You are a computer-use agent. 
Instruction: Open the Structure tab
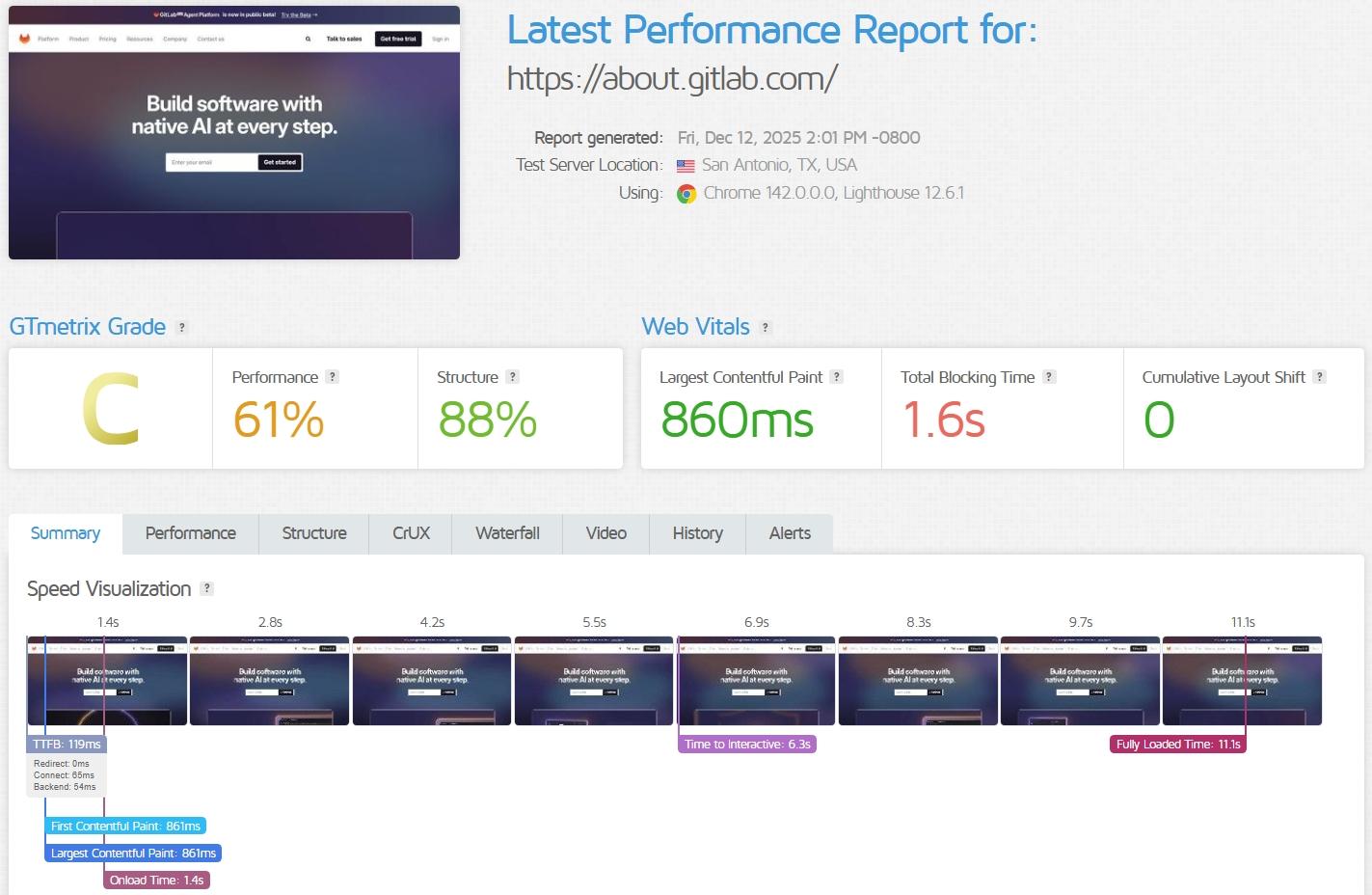coord(314,533)
